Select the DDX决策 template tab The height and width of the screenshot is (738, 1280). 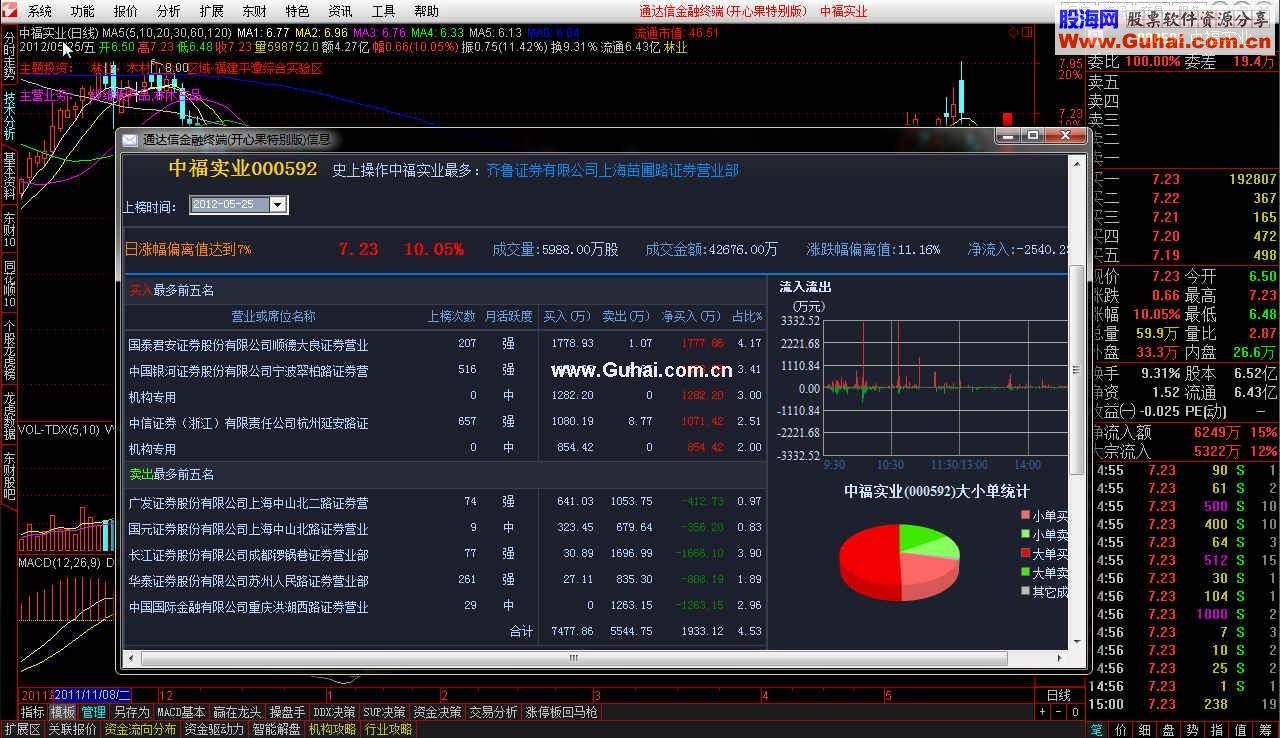point(334,712)
